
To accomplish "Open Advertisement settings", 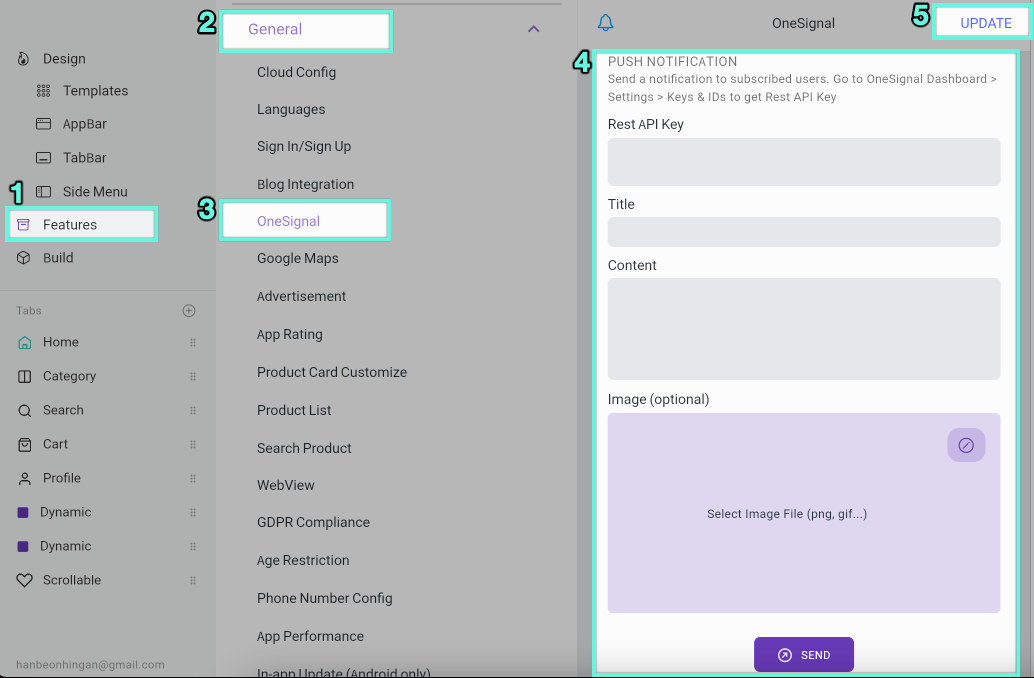I will tap(301, 297).
